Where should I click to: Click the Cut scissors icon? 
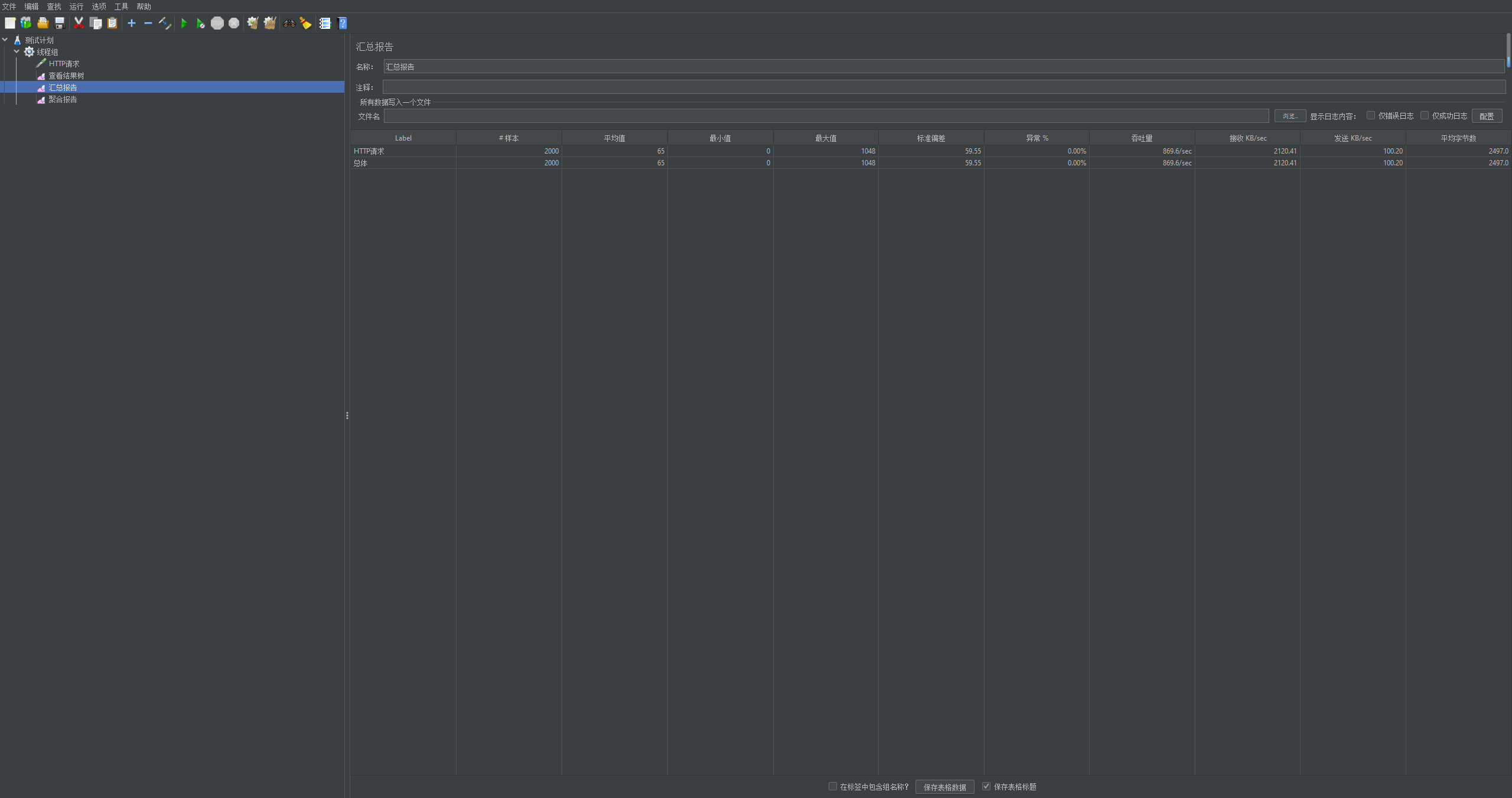click(x=79, y=24)
